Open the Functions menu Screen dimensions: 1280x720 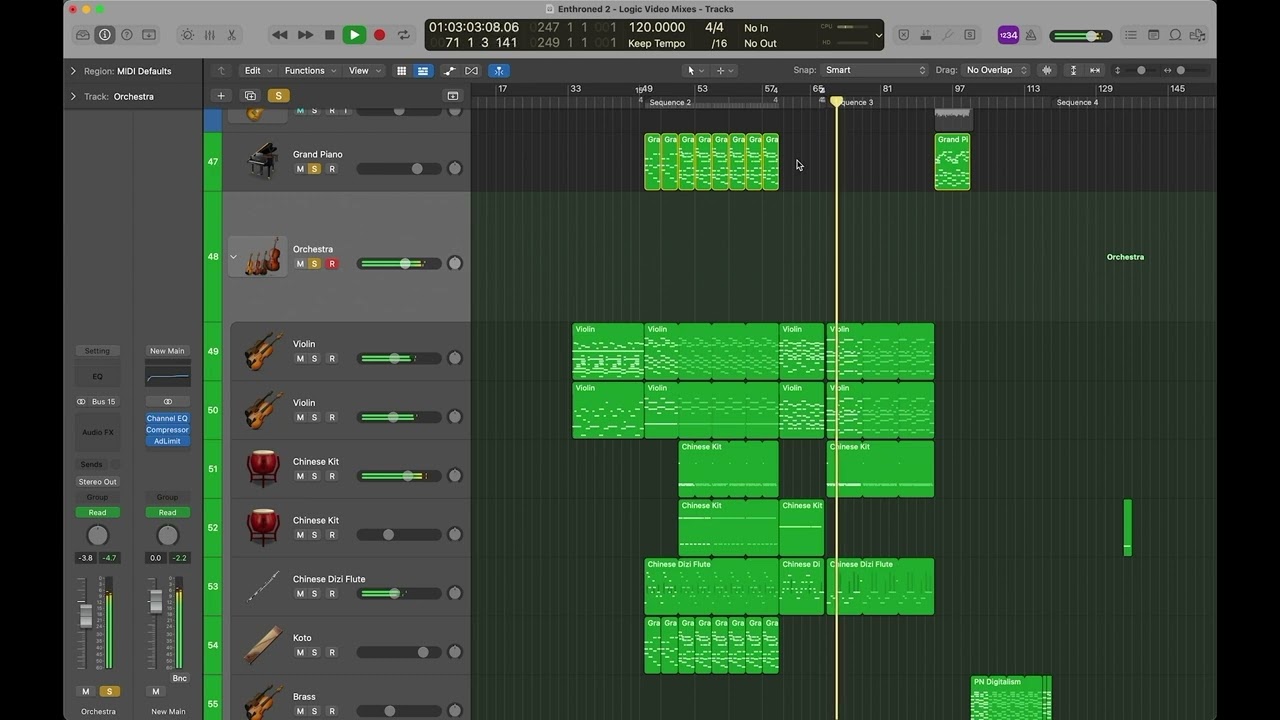tap(309, 71)
